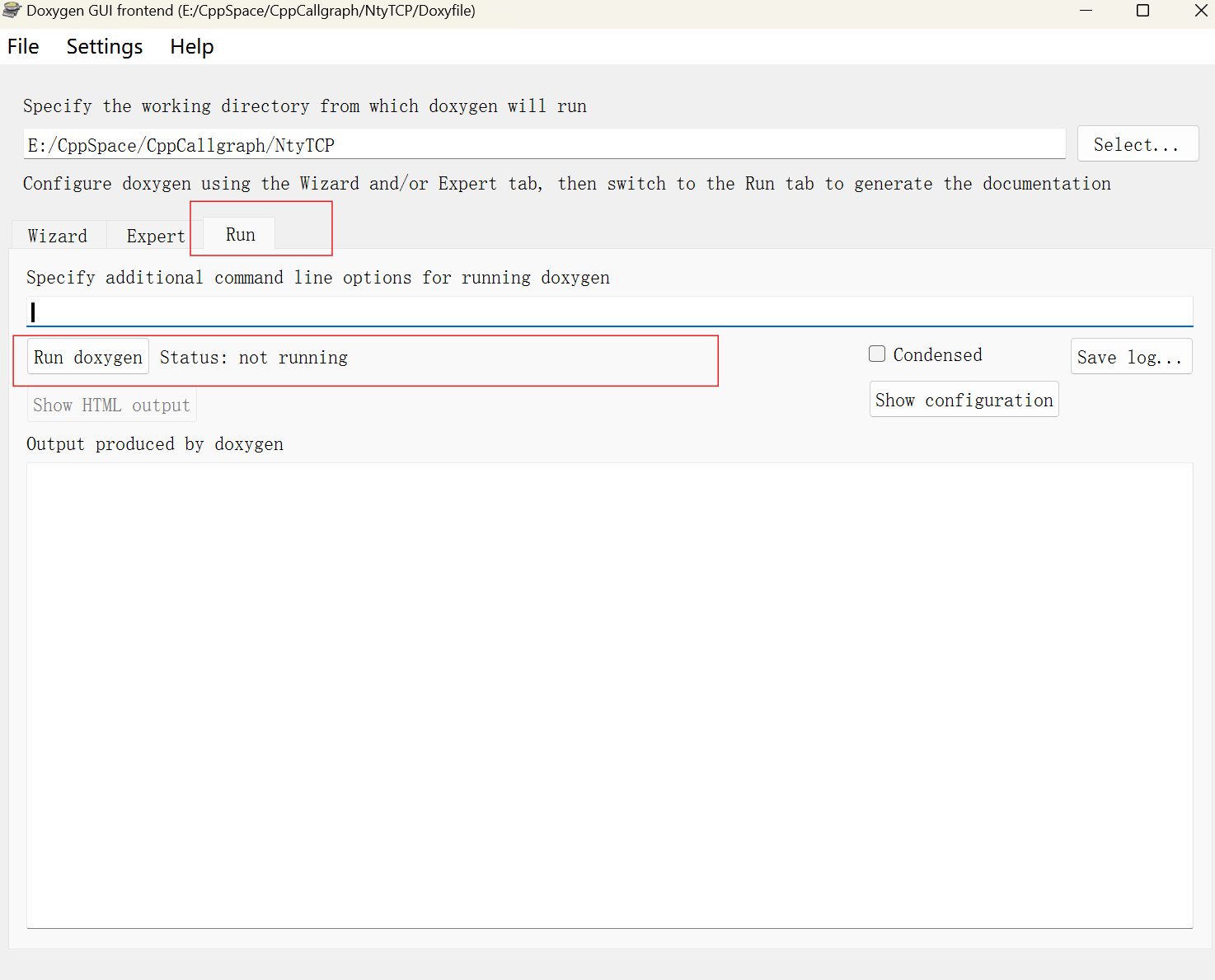Open the Settings menu

click(x=105, y=47)
